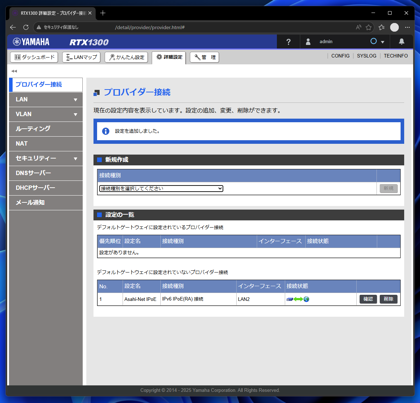Collapse sidebar with double-arrow icon
The width and height of the screenshot is (420, 403).
tap(14, 71)
